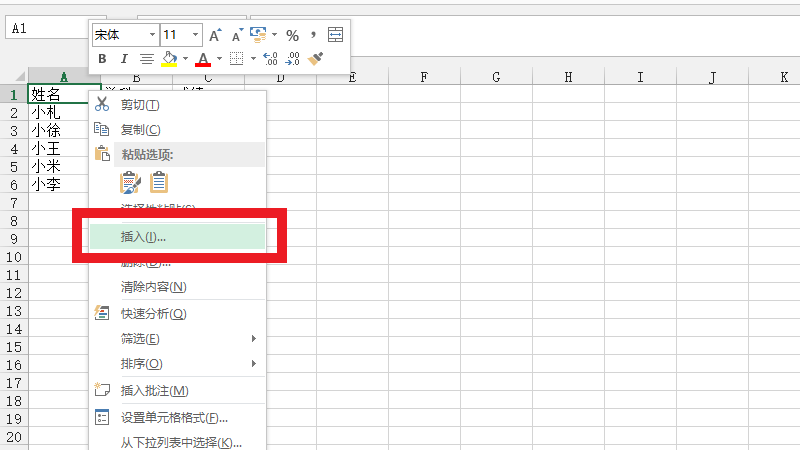Toggle center alignment in mini toolbar
The height and width of the screenshot is (450, 800).
(x=146, y=59)
